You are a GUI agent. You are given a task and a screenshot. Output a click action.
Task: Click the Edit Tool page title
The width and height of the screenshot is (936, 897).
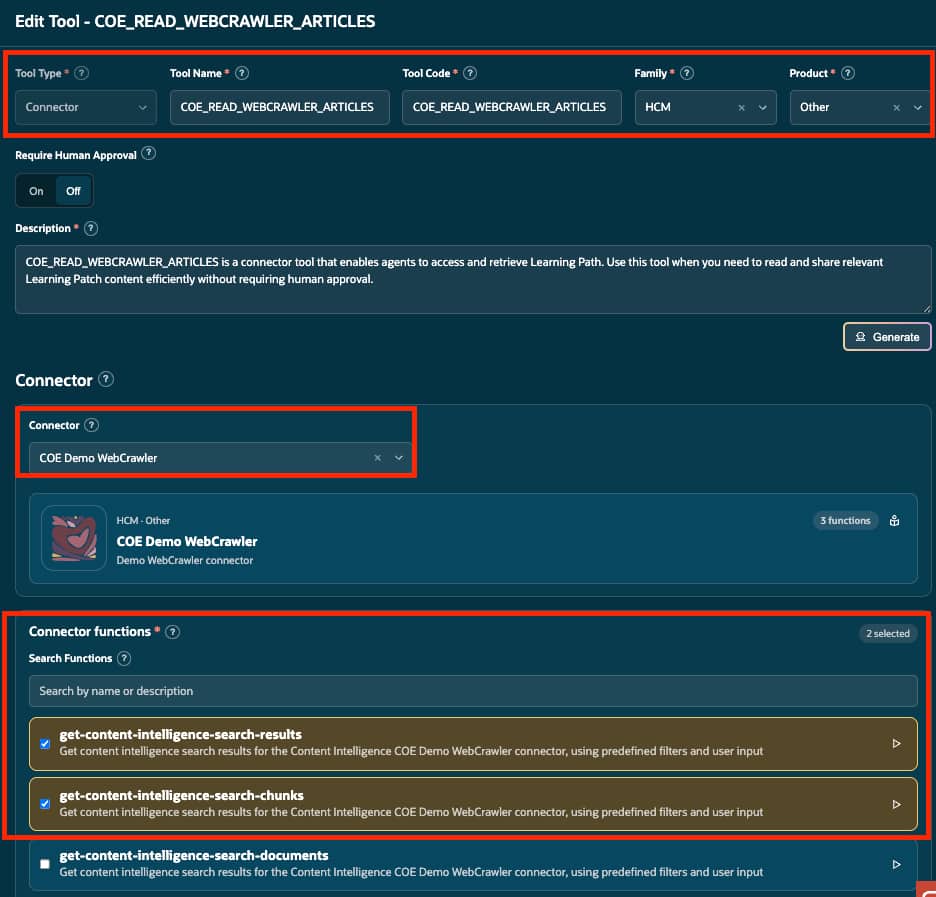click(195, 21)
